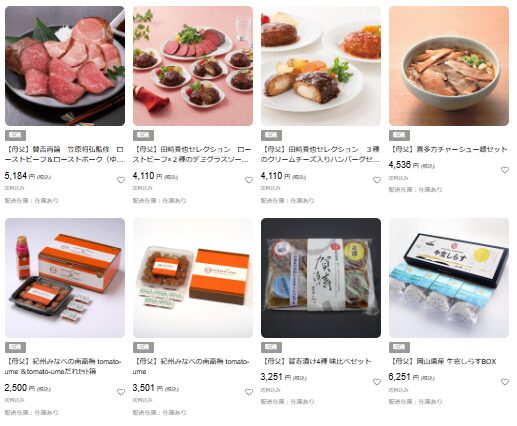Image resolution: width=517 pixels, height=426 pixels.
Task: Add cream cheese hamburger set to favorites
Action: (377, 180)
